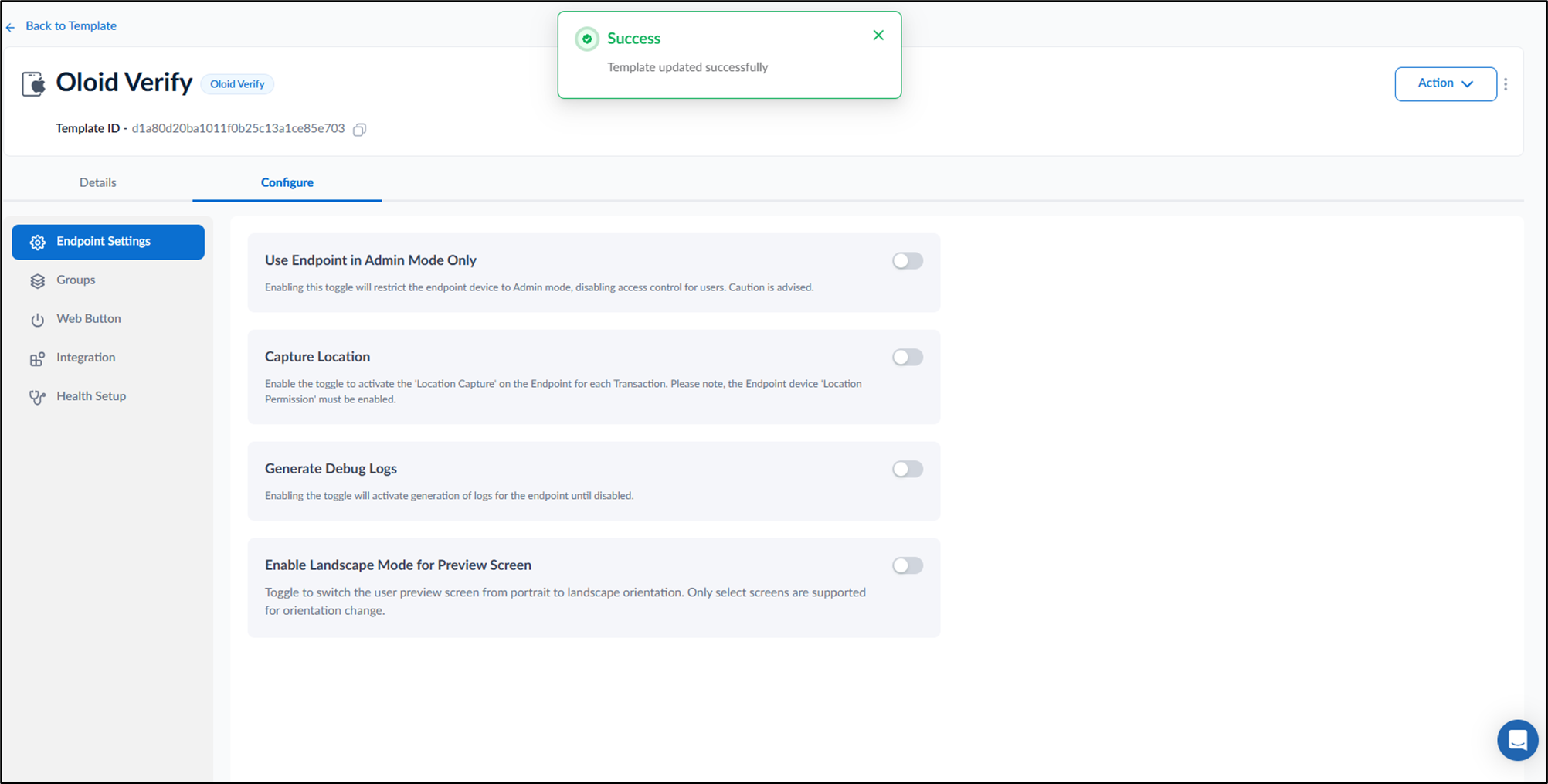Click the Generate Debug Logs heading

(x=331, y=469)
